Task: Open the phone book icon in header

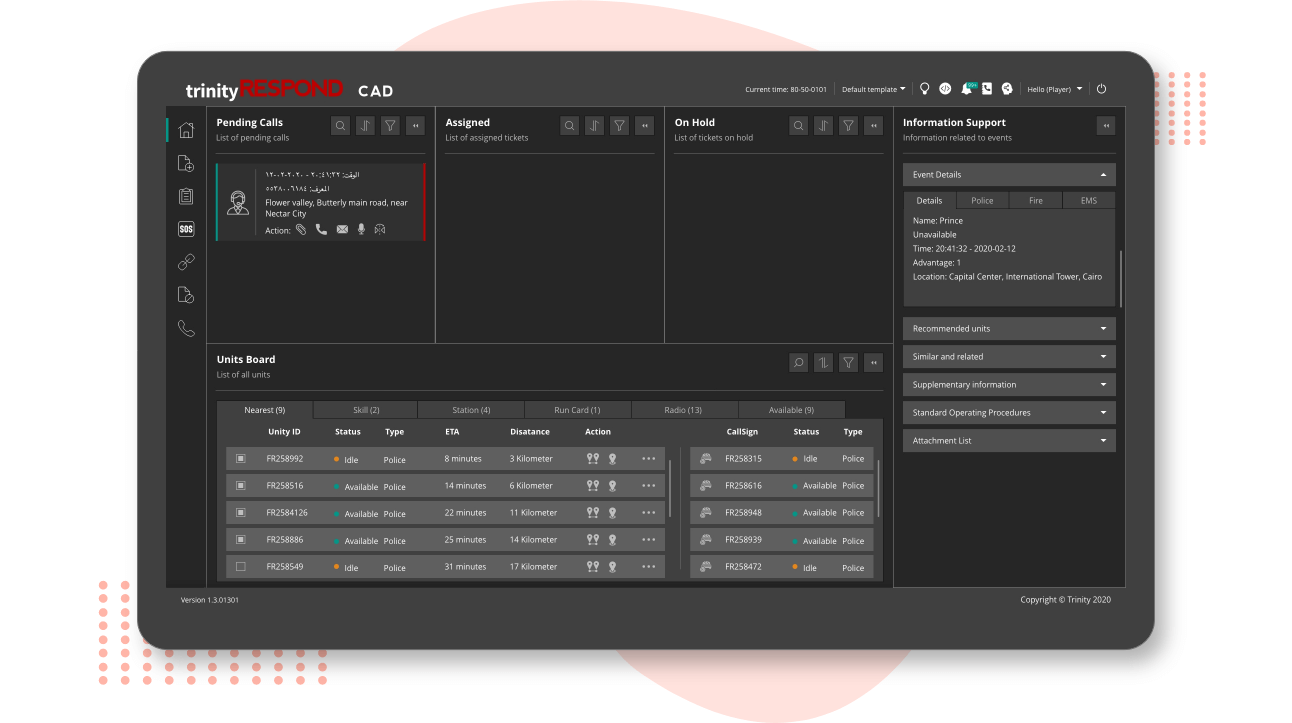Action: coord(987,88)
